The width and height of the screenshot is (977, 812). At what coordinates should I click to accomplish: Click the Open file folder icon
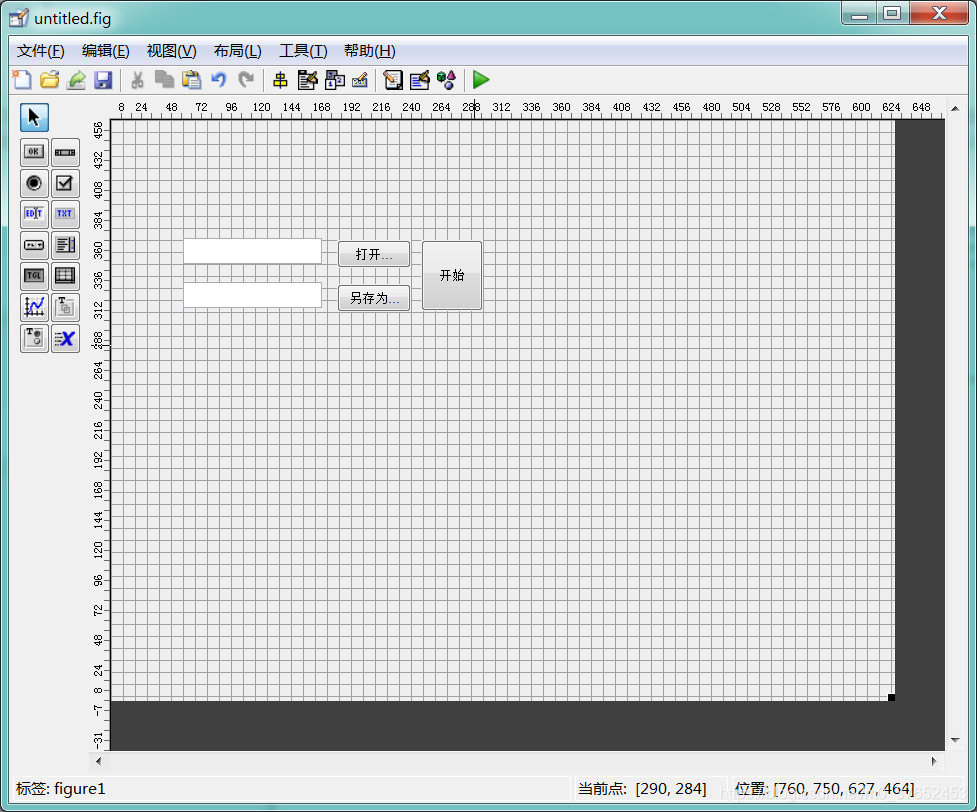point(50,80)
